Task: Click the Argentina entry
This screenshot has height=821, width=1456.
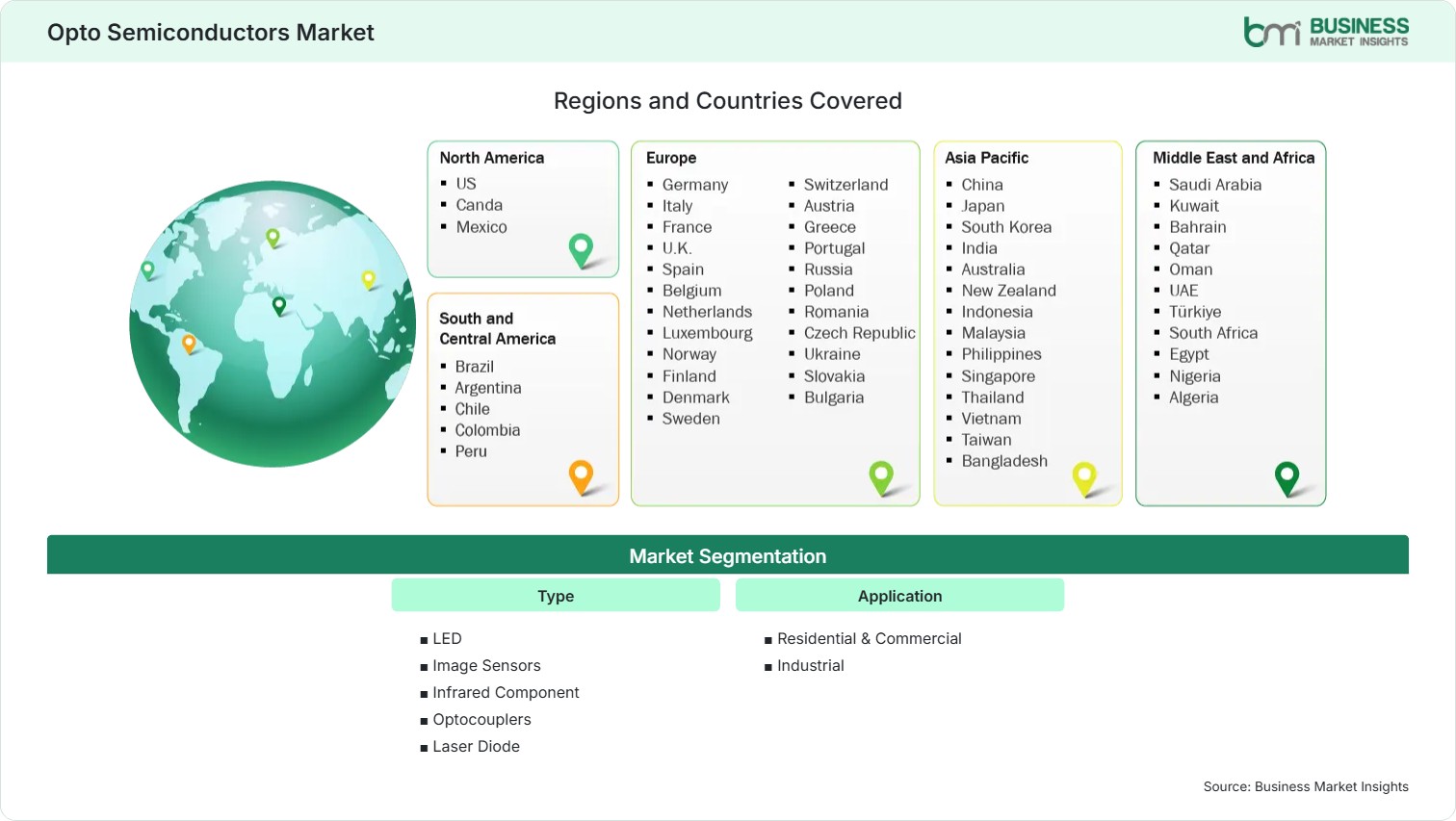Action: point(488,388)
